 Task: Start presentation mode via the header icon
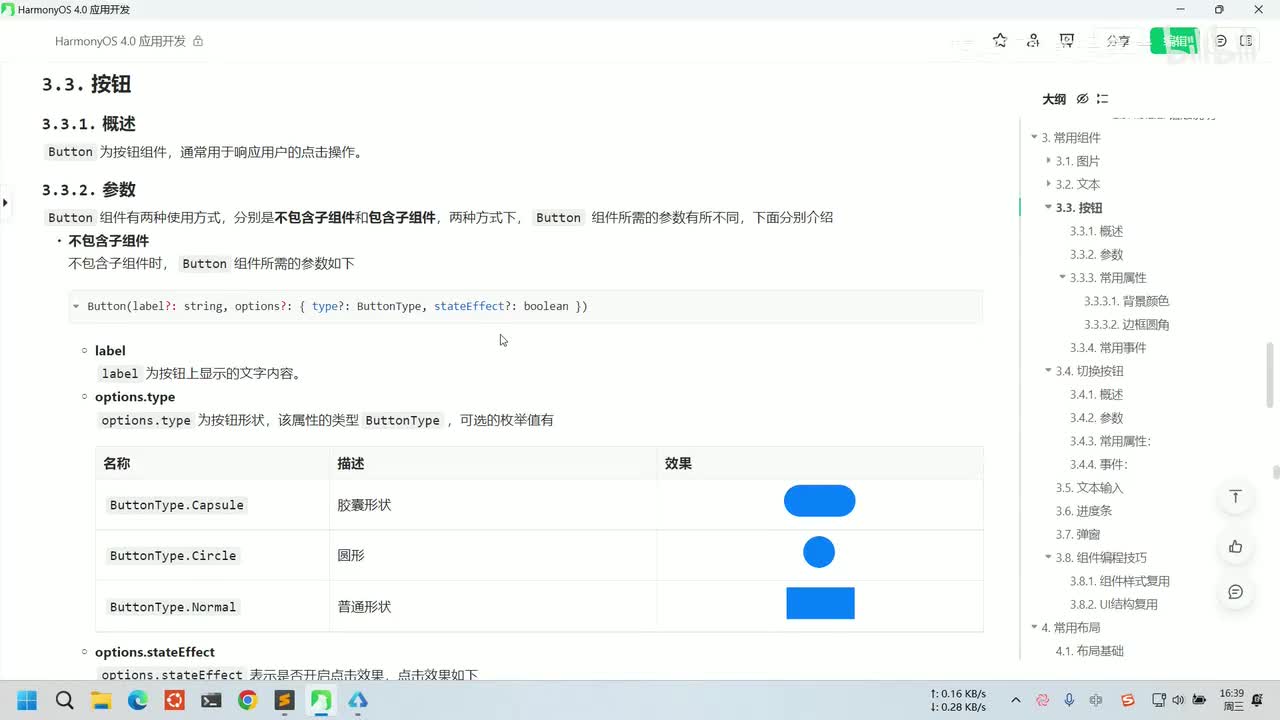click(1067, 41)
